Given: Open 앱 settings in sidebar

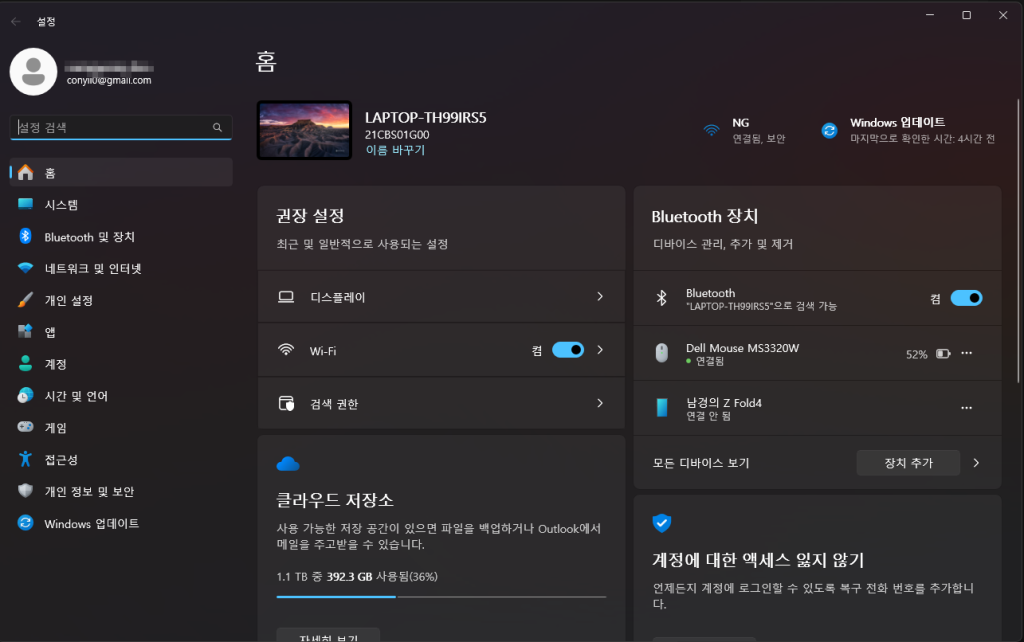Looking at the screenshot, I should click(x=121, y=332).
